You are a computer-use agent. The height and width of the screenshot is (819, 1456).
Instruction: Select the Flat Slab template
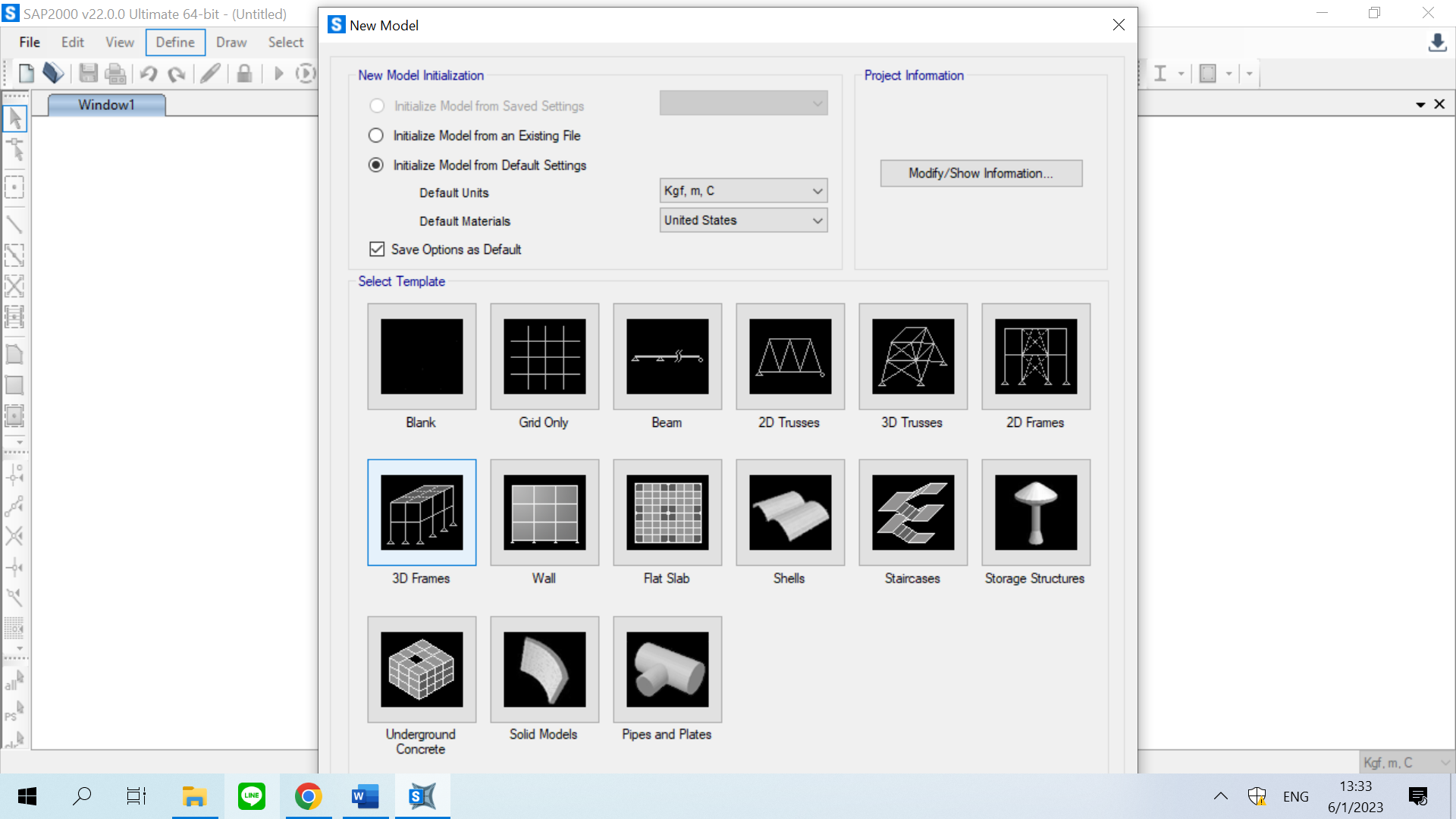[667, 513]
